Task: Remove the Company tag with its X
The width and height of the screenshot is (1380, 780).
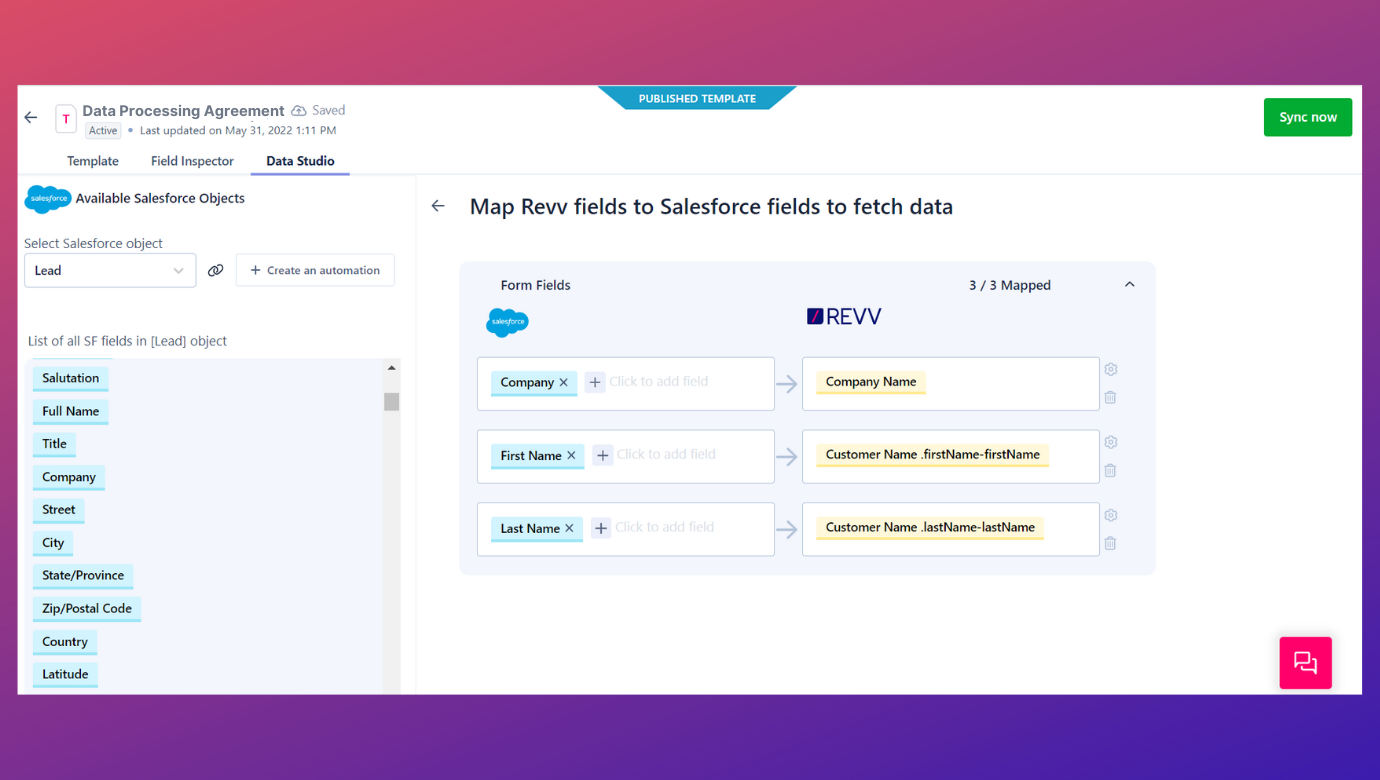Action: (x=564, y=382)
